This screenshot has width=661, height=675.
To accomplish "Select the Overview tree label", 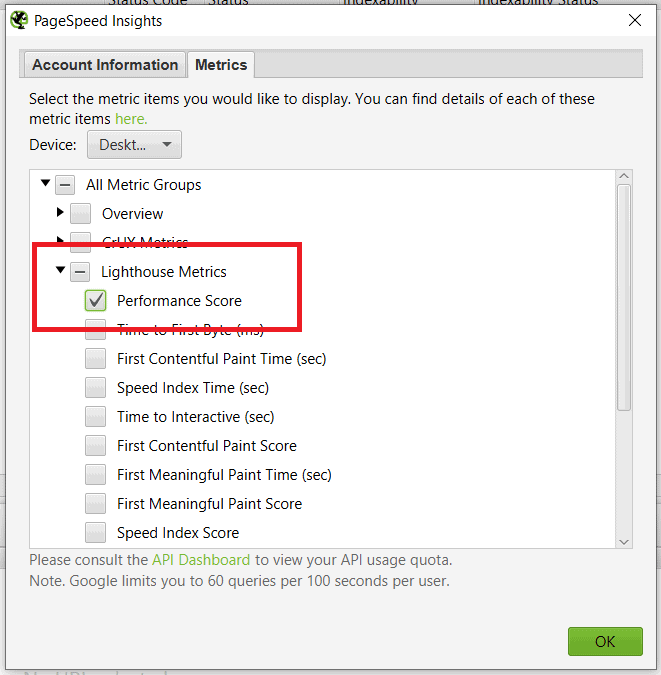I will click(x=133, y=214).
